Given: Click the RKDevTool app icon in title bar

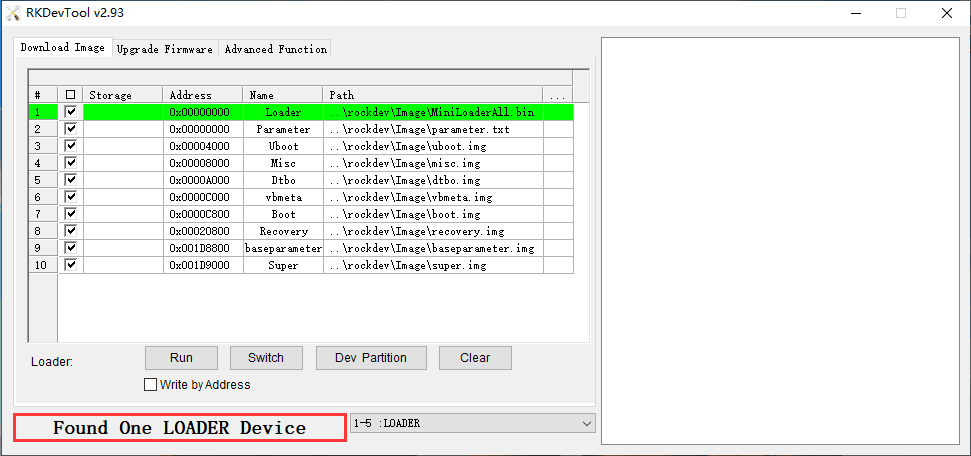Looking at the screenshot, I should click(x=13, y=13).
